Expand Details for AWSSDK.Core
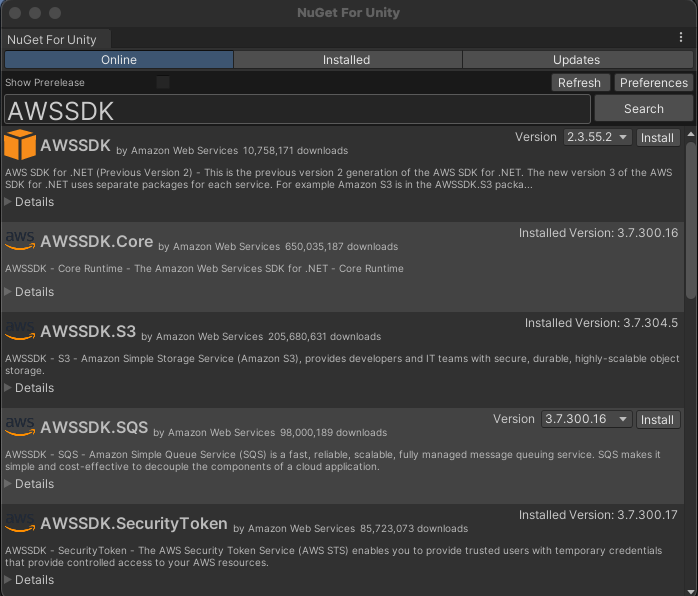Image resolution: width=698 pixels, height=596 pixels. 29,292
